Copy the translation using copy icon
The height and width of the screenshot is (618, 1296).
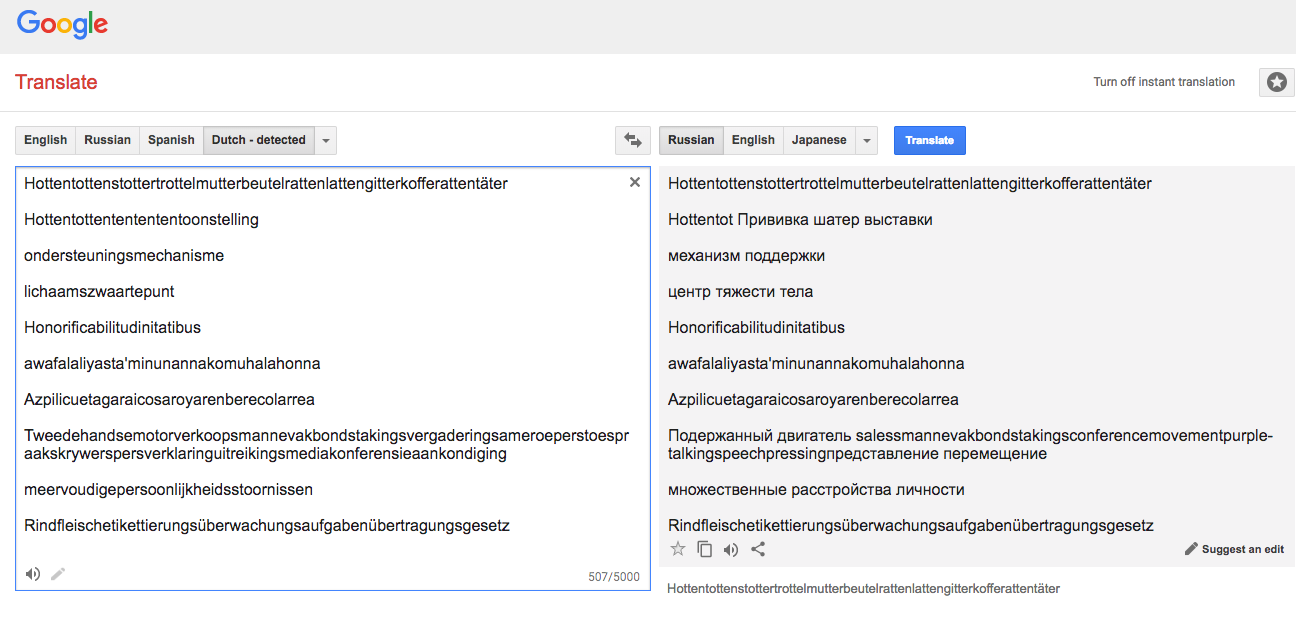(x=705, y=549)
